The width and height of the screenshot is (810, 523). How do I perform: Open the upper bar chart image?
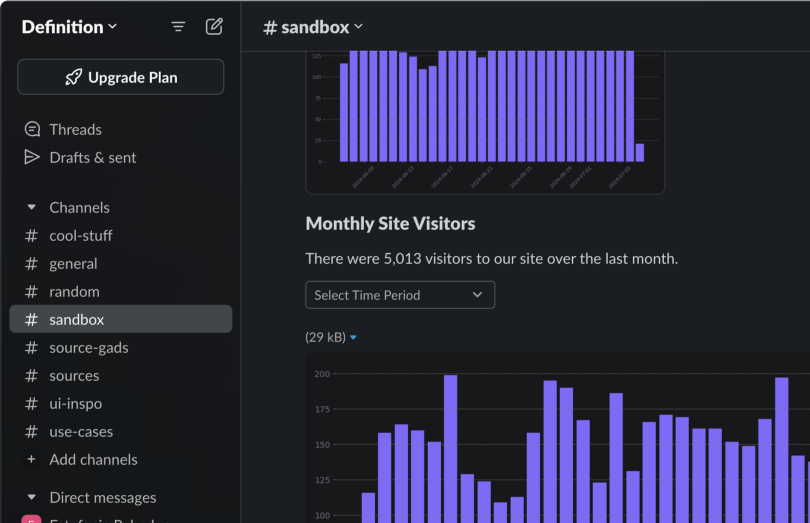tap(485, 122)
